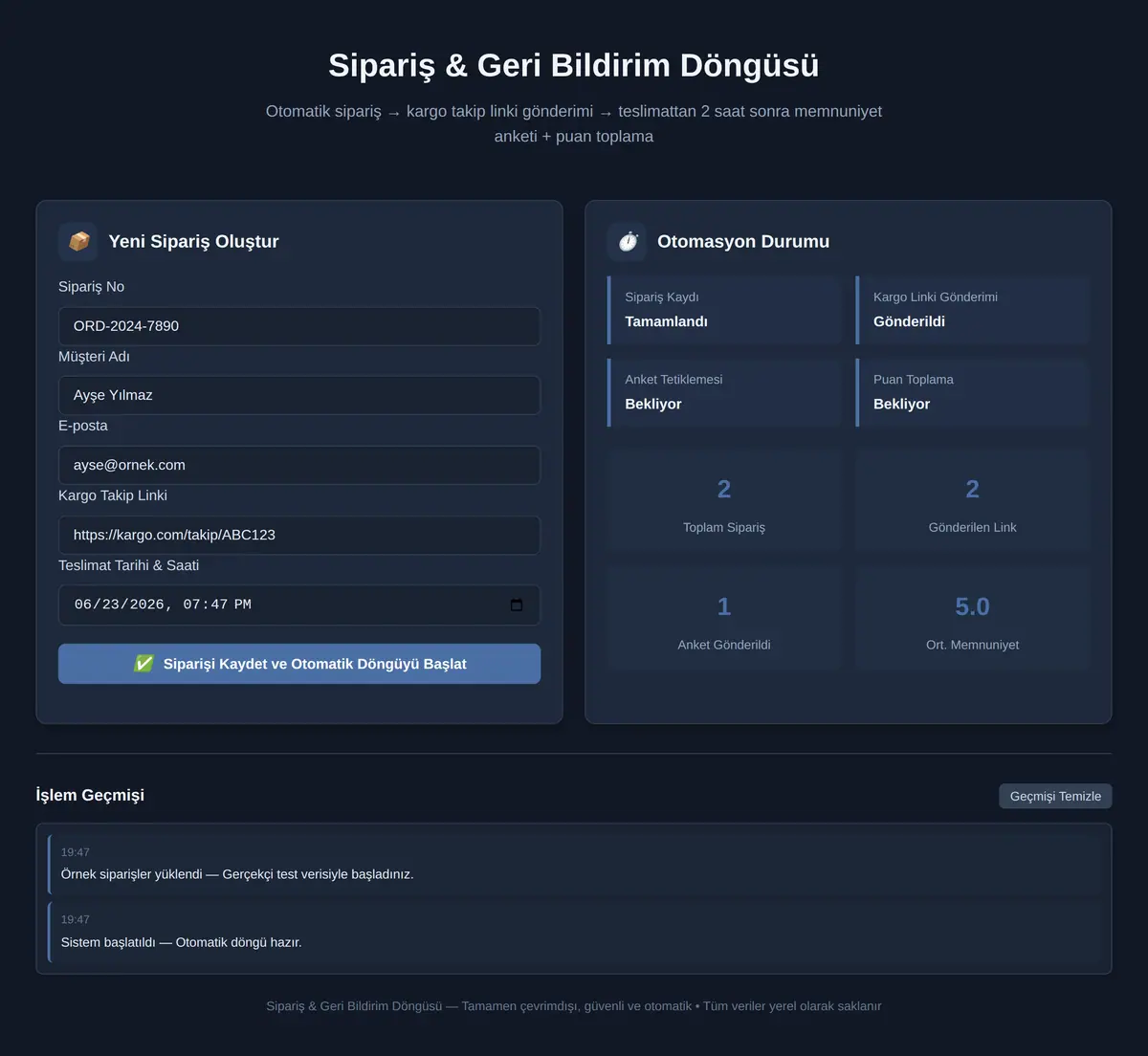Click the Müşteri Adı field with Ayşe Yılmaz
Viewport: 1148px width, 1056px height.
pos(299,395)
